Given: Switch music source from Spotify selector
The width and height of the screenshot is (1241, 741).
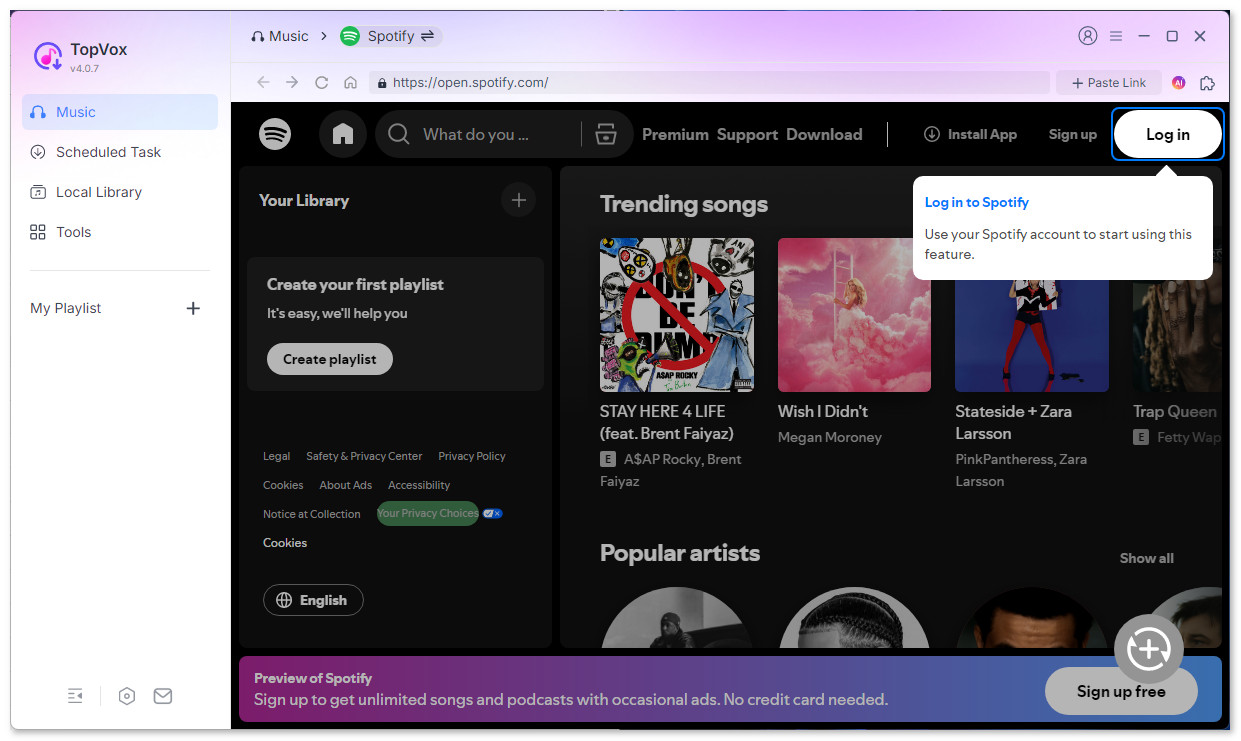Looking at the screenshot, I should point(390,36).
